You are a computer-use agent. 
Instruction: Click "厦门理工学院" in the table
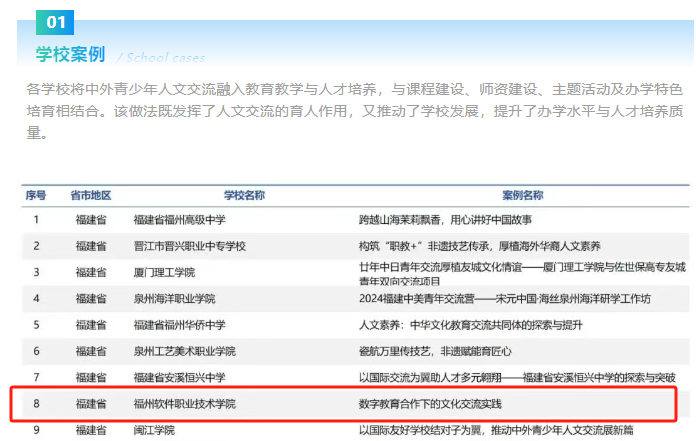[x=164, y=272]
